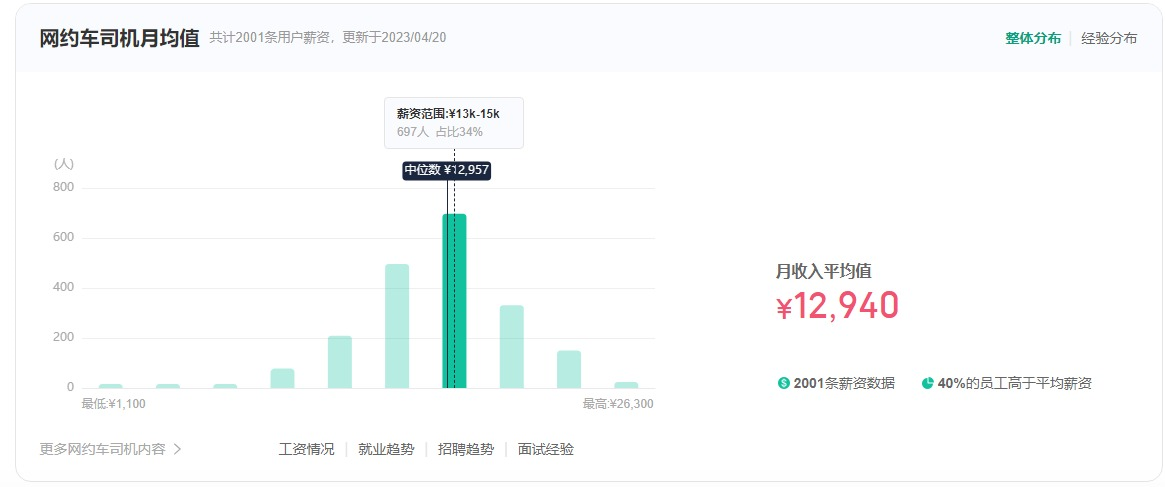The height and width of the screenshot is (487, 1165).
Task: Click the 中位数 ¥12,957 median marker label
Action: tap(447, 170)
